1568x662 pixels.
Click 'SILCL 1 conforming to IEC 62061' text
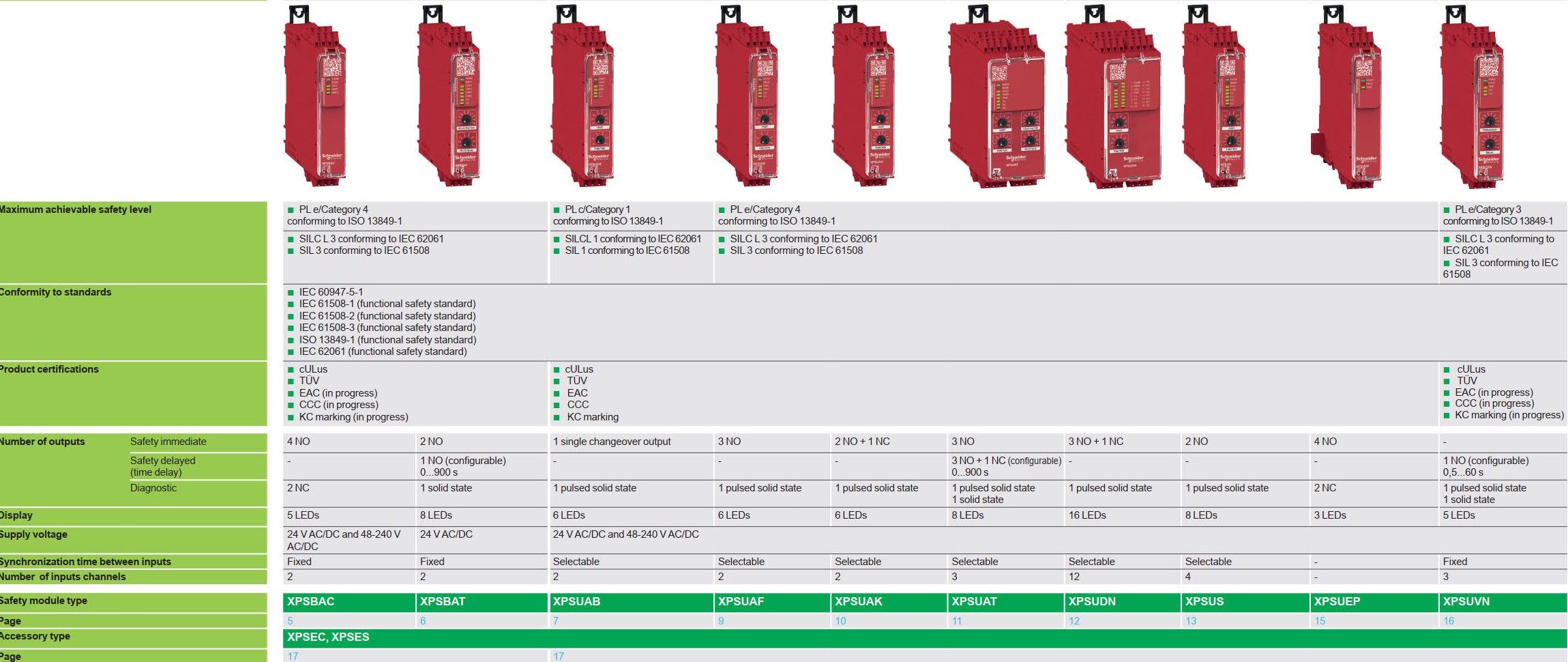pos(633,239)
